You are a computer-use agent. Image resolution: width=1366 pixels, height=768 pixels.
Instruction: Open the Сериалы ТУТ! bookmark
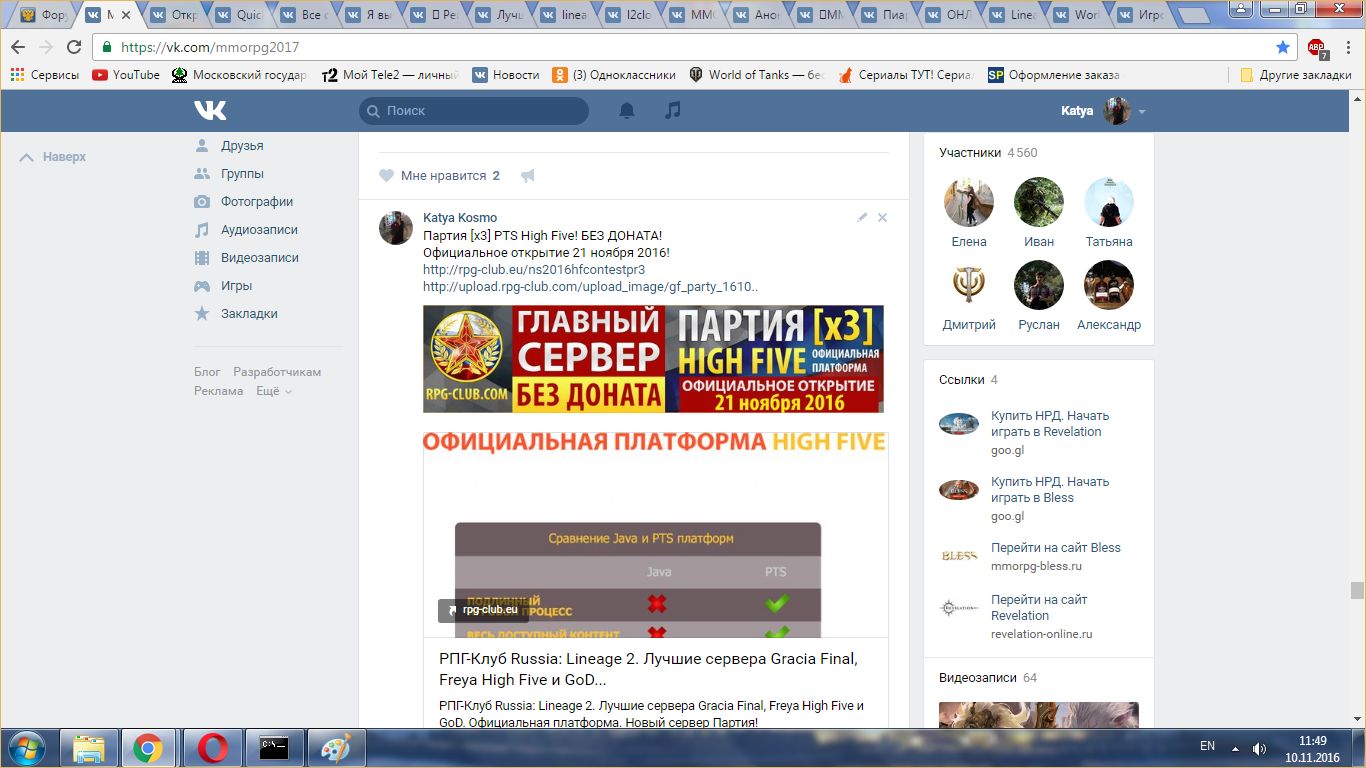click(x=907, y=75)
